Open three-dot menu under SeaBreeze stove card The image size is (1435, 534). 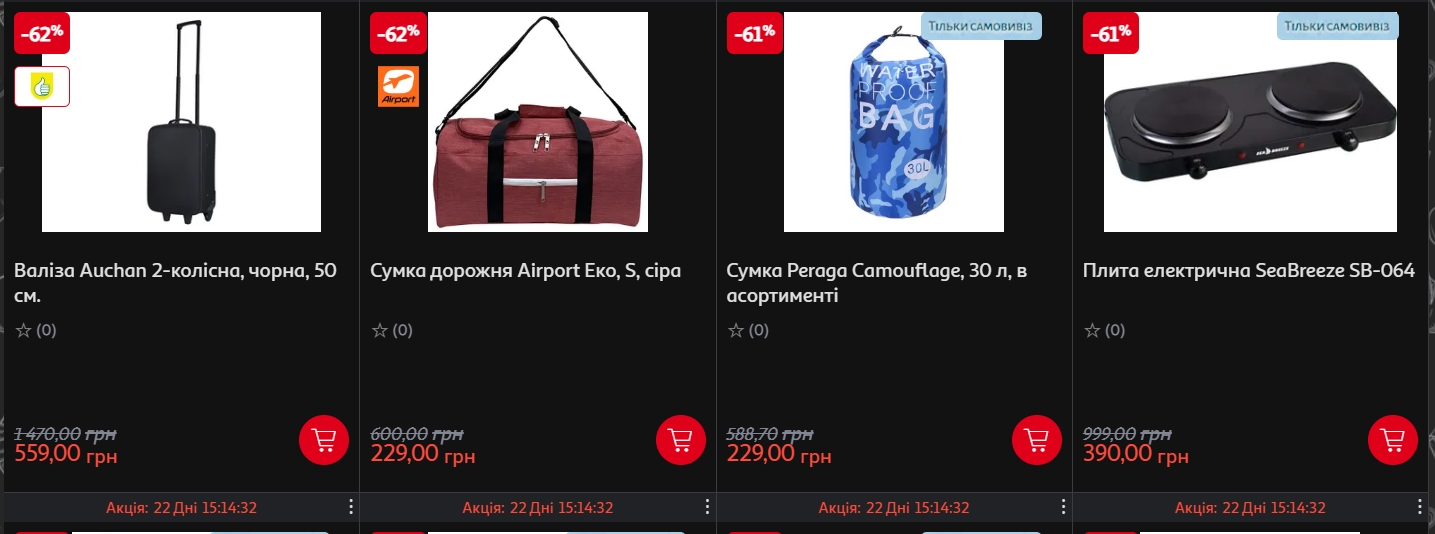(x=1420, y=507)
